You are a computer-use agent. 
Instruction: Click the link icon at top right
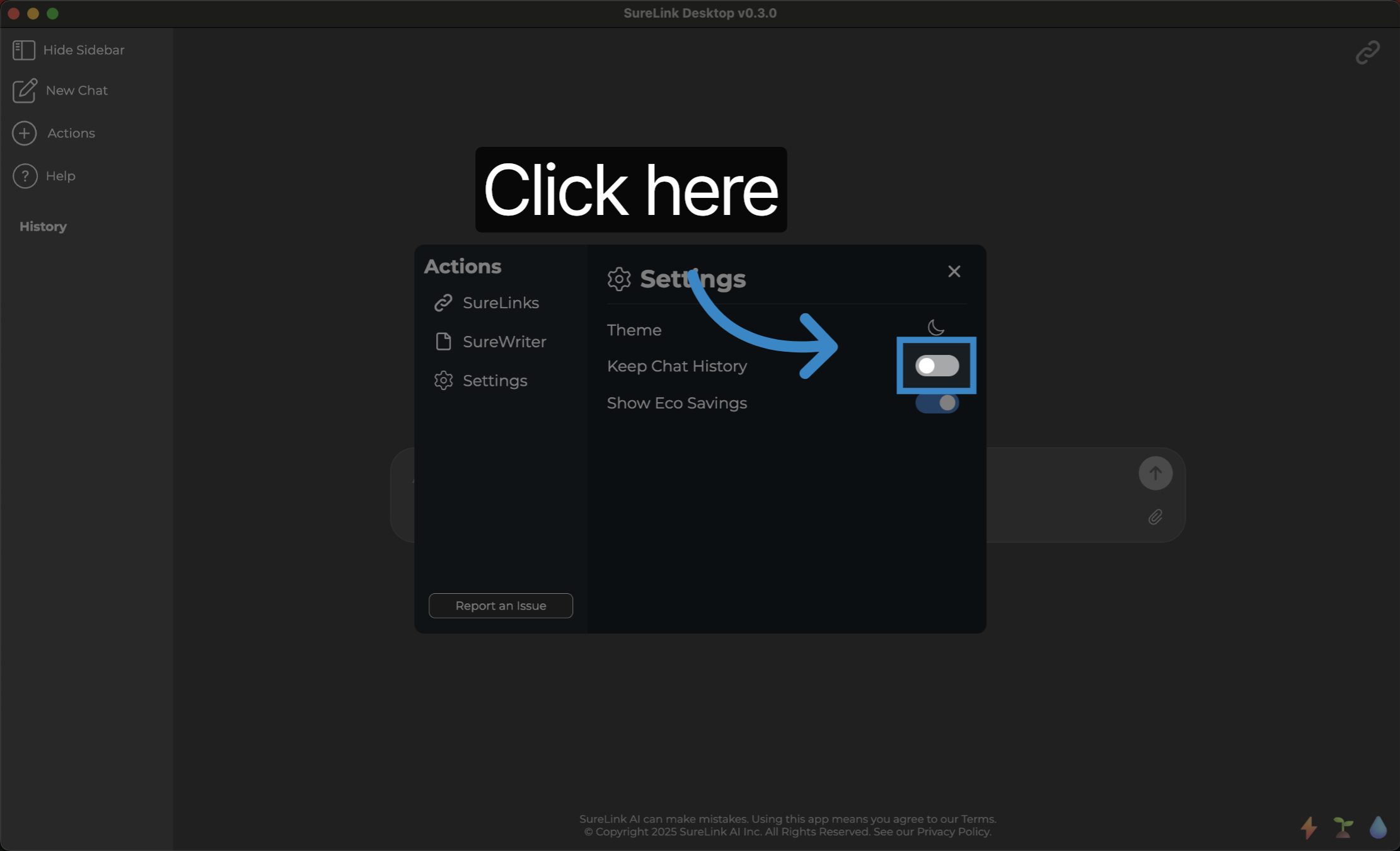tap(1367, 52)
